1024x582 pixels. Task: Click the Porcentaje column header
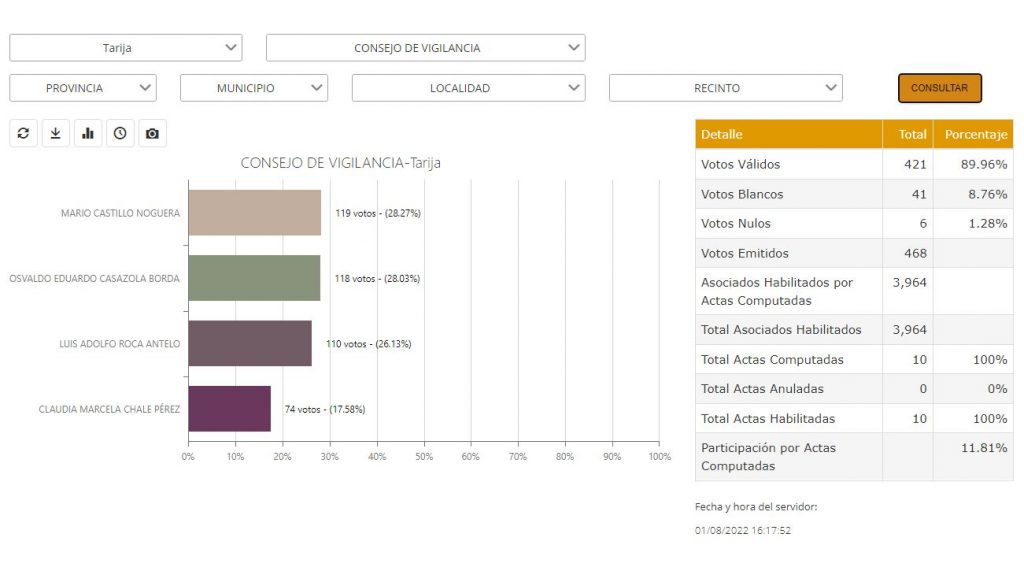pos(972,134)
